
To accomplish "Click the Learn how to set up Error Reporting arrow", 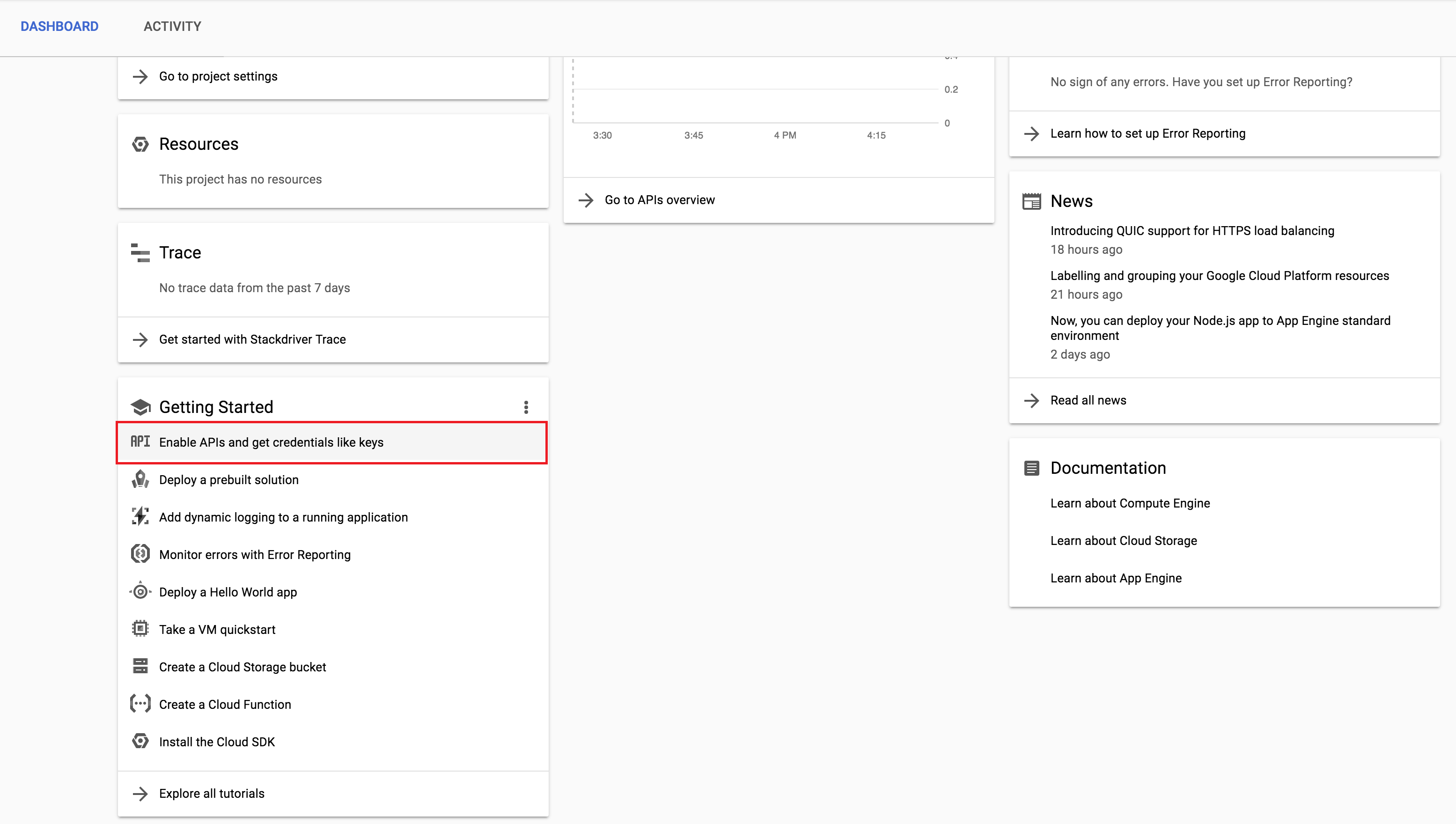I will (x=1031, y=133).
